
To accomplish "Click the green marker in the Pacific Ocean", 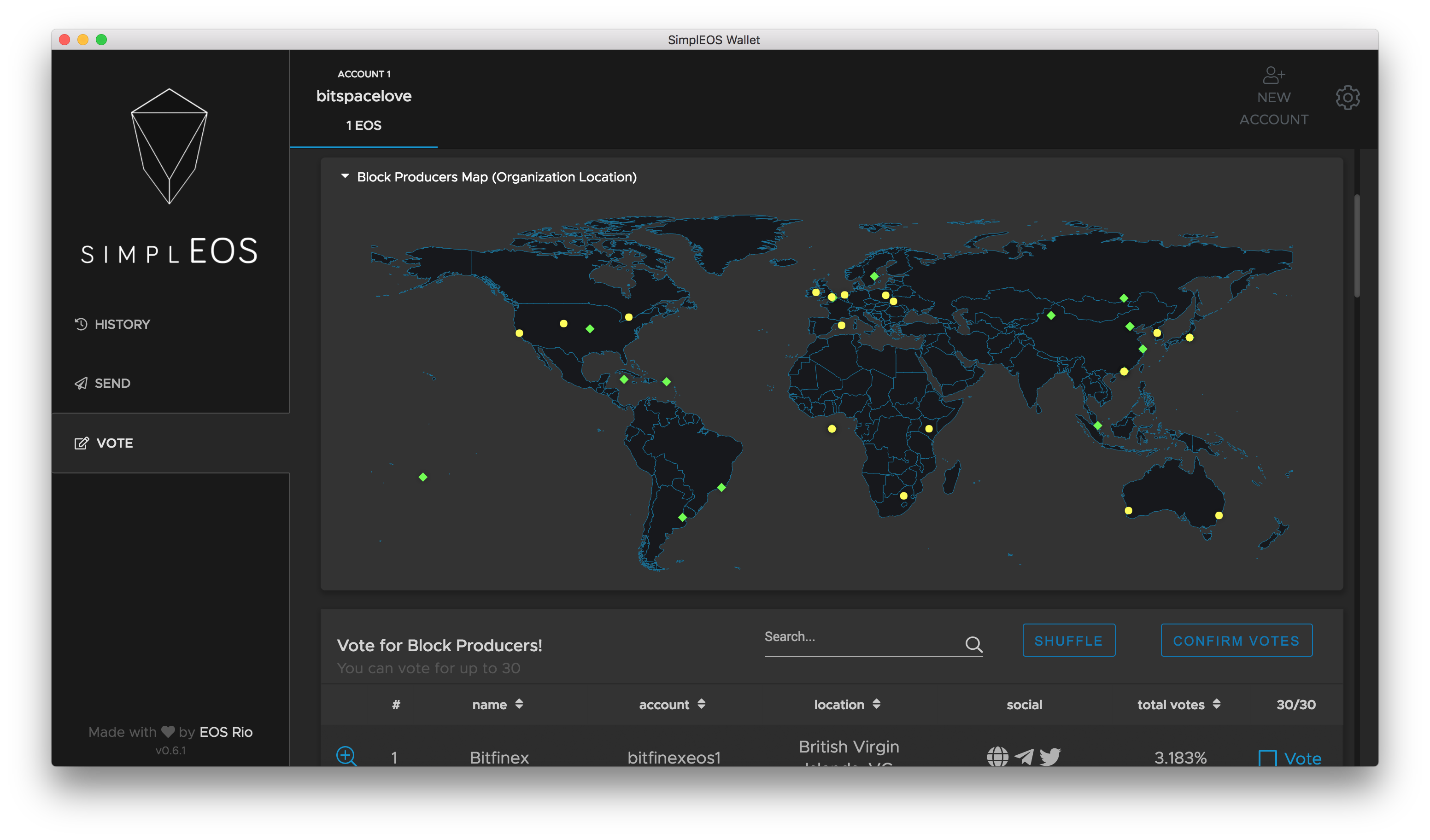I will 423,477.
